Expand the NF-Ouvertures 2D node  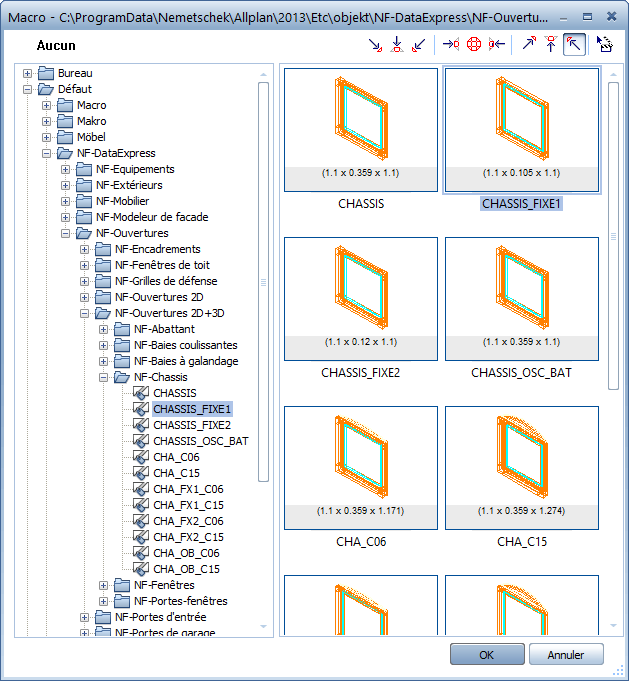pos(84,298)
